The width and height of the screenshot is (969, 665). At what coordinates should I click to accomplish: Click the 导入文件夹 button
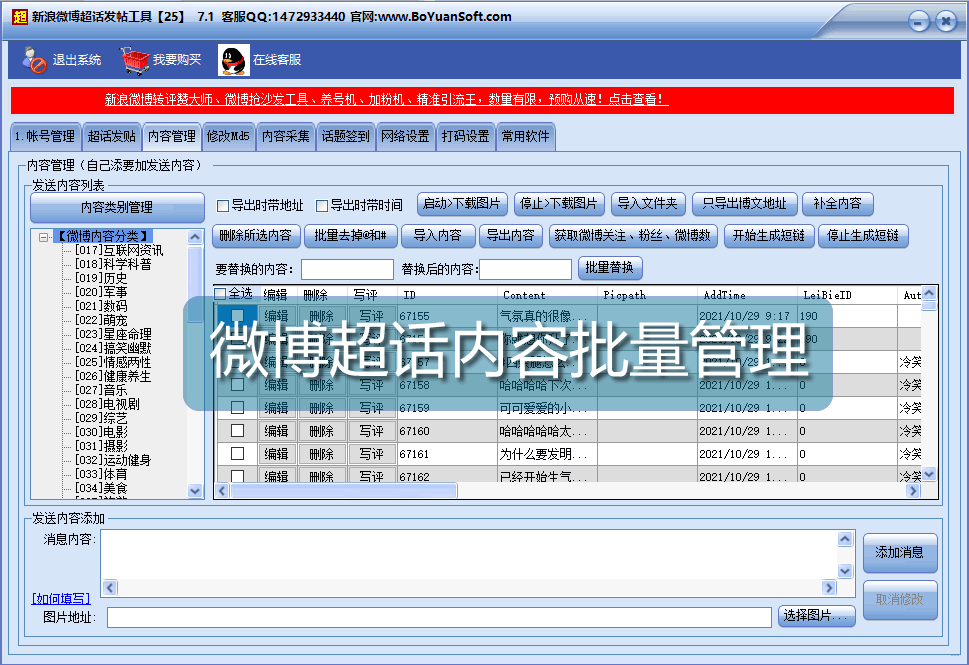[x=648, y=204]
